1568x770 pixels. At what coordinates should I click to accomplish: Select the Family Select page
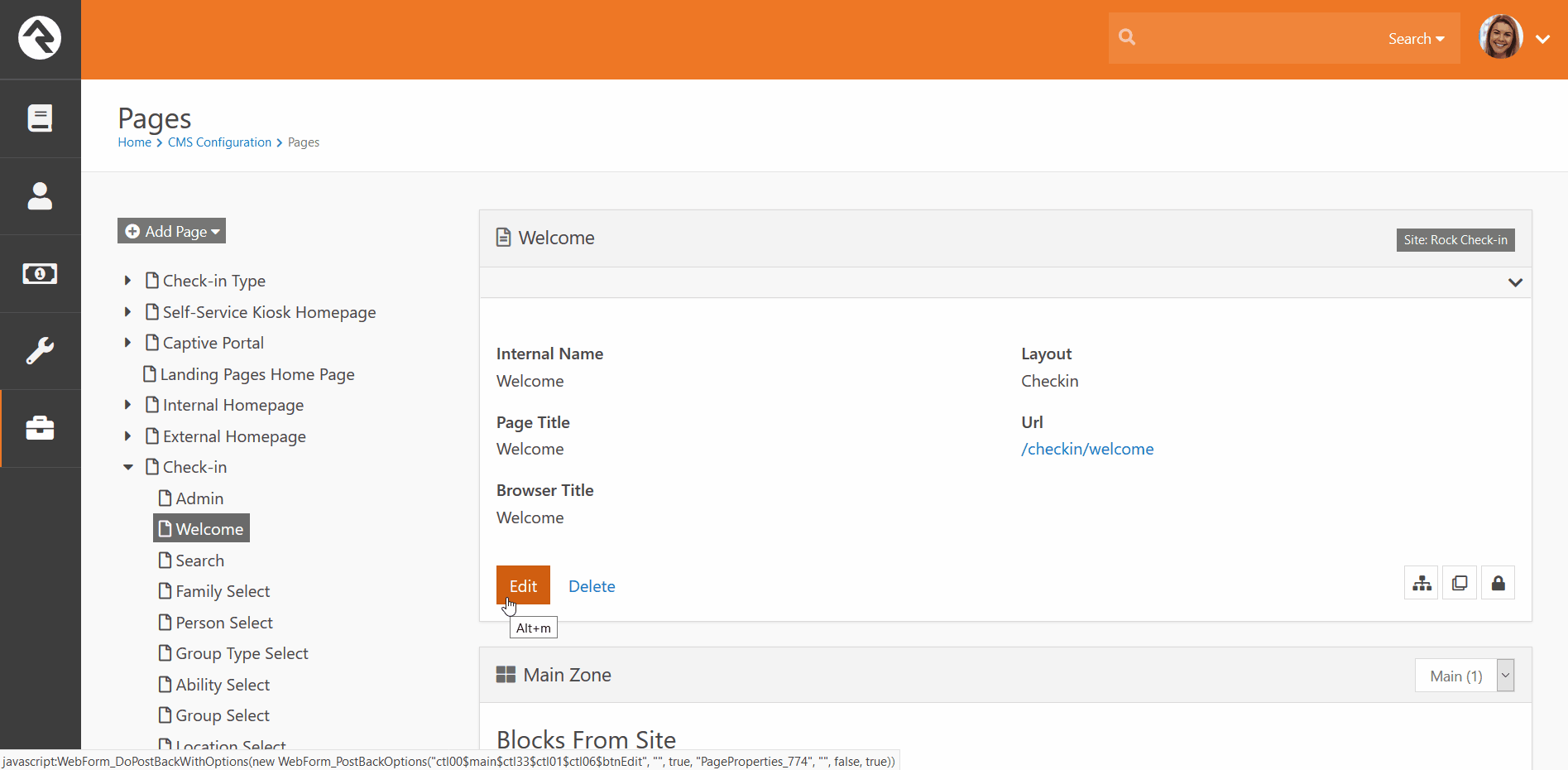[223, 591]
